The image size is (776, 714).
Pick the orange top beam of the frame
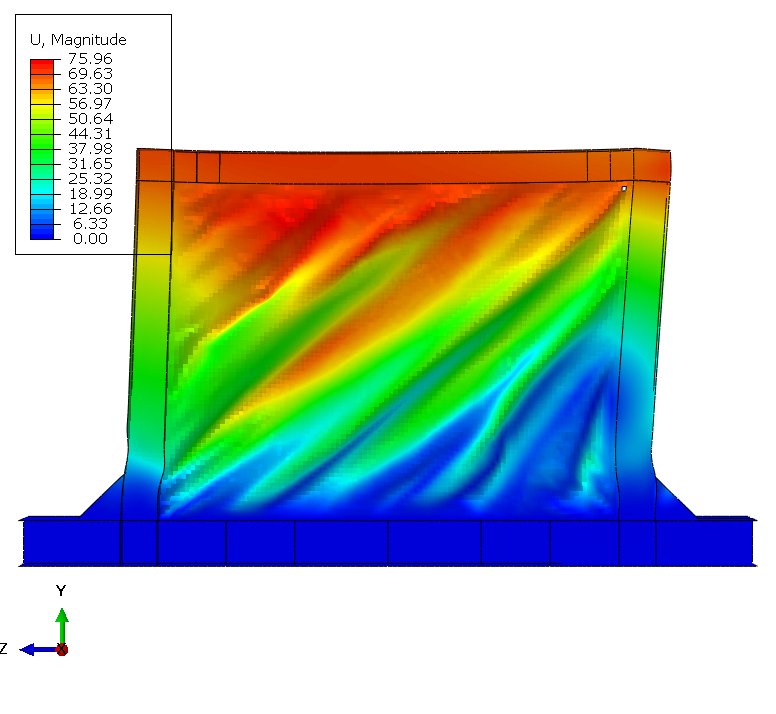click(400, 165)
